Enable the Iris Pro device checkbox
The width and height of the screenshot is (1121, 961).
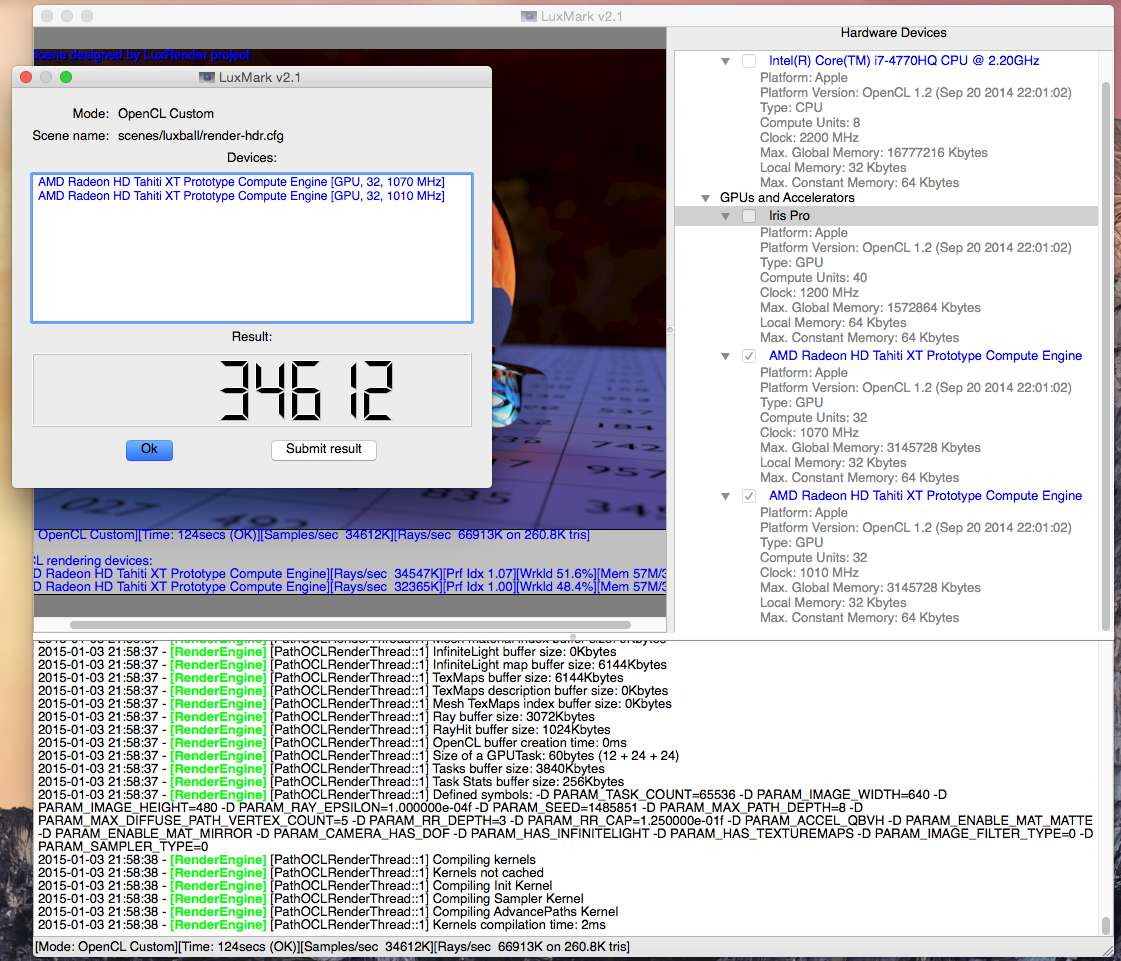749,216
